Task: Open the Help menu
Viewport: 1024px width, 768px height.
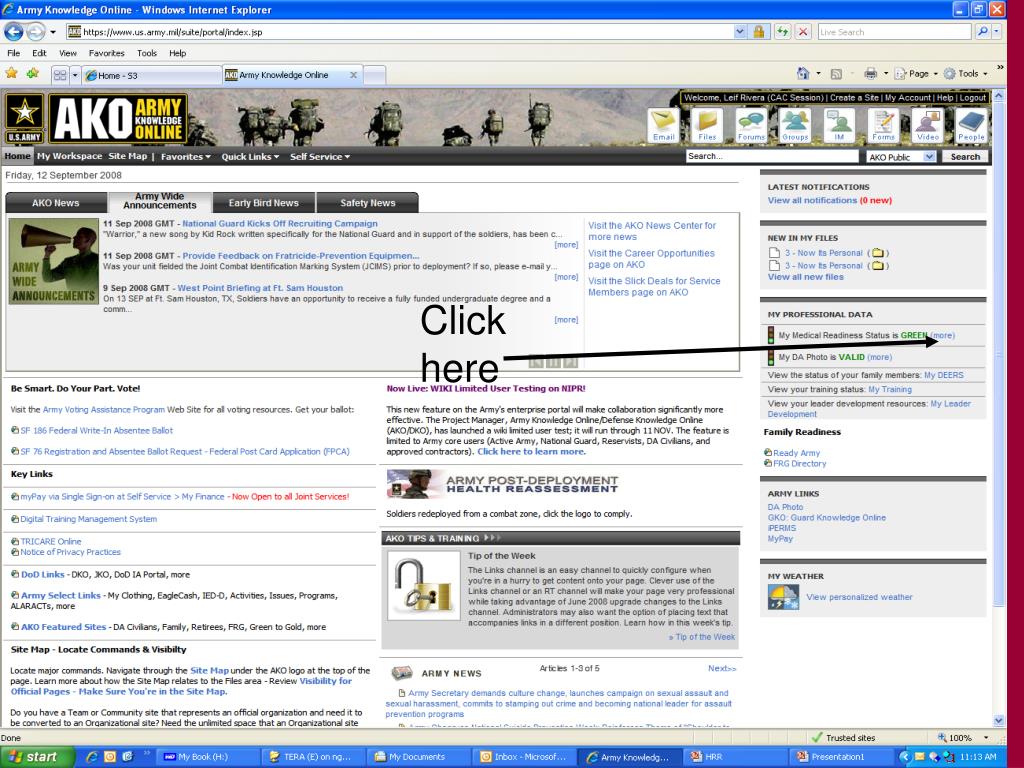Action: point(178,53)
